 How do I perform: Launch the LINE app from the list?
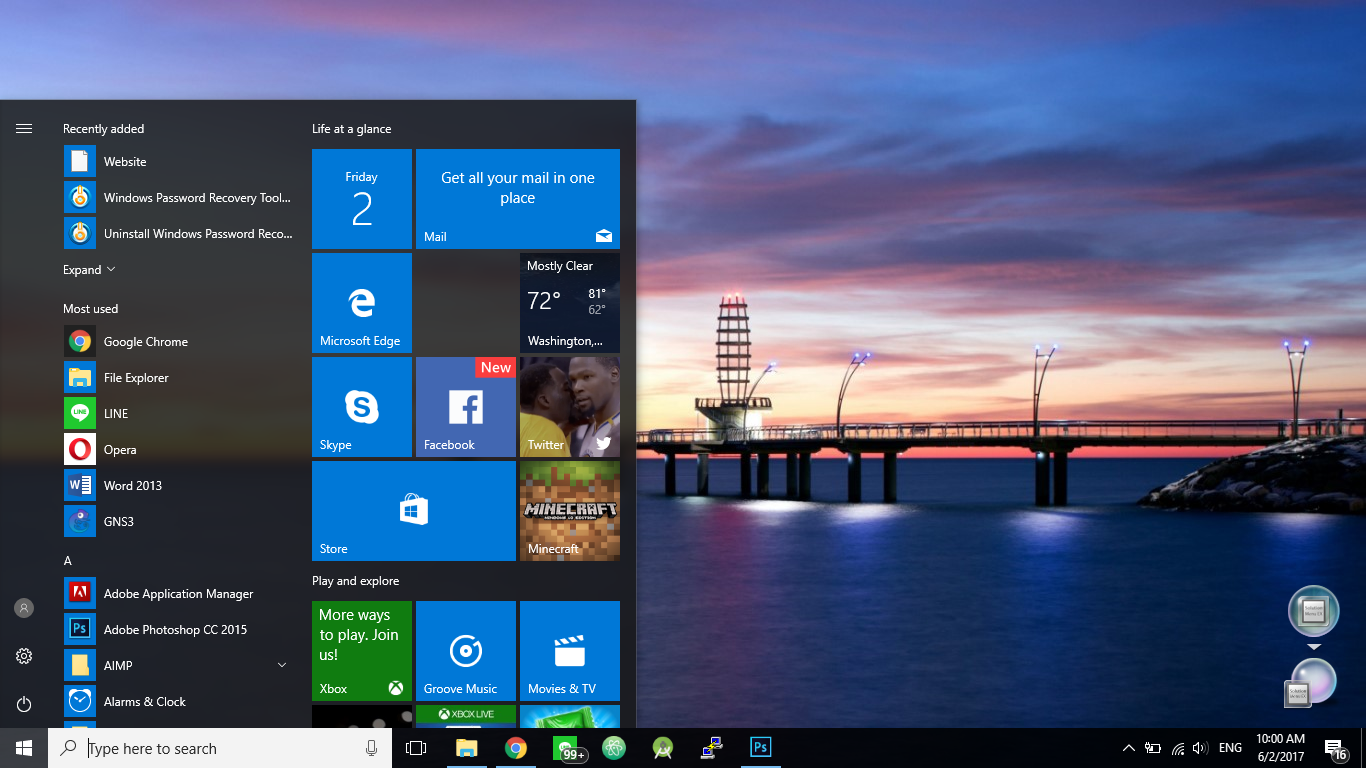pos(115,414)
